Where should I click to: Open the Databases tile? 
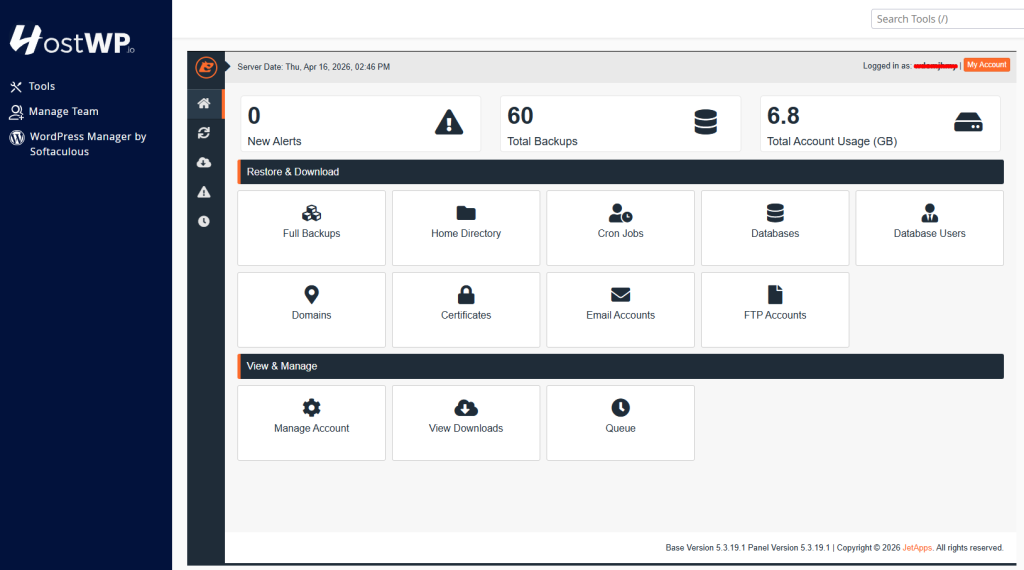pos(775,228)
